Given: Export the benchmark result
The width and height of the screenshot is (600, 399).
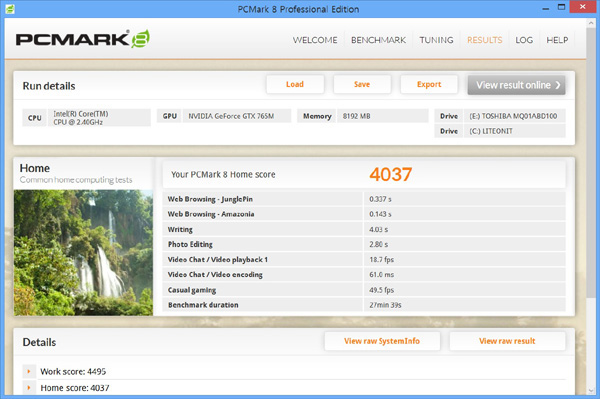Looking at the screenshot, I should pyautogui.click(x=429, y=84).
